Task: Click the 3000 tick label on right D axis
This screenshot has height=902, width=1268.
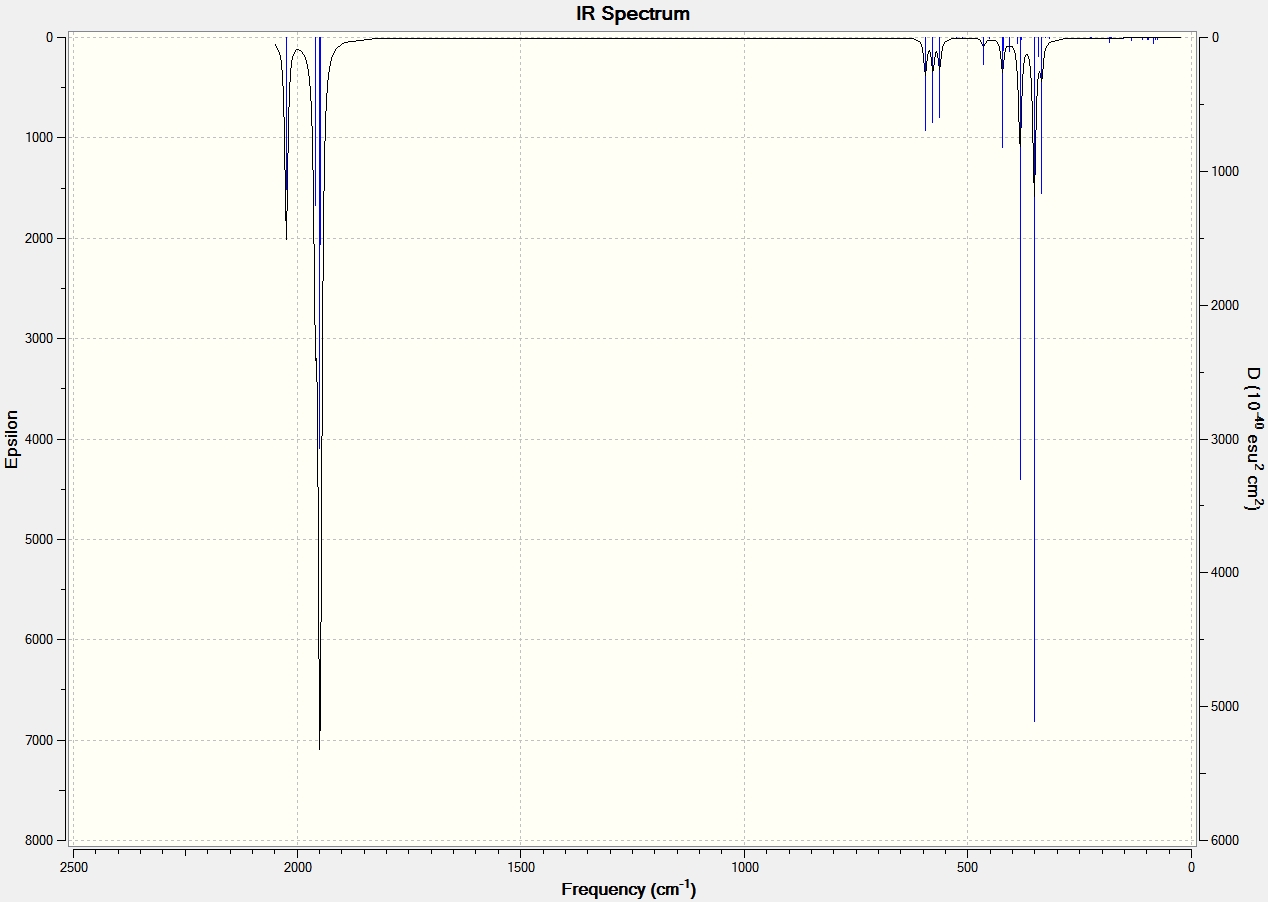Action: pyautogui.click(x=1223, y=439)
